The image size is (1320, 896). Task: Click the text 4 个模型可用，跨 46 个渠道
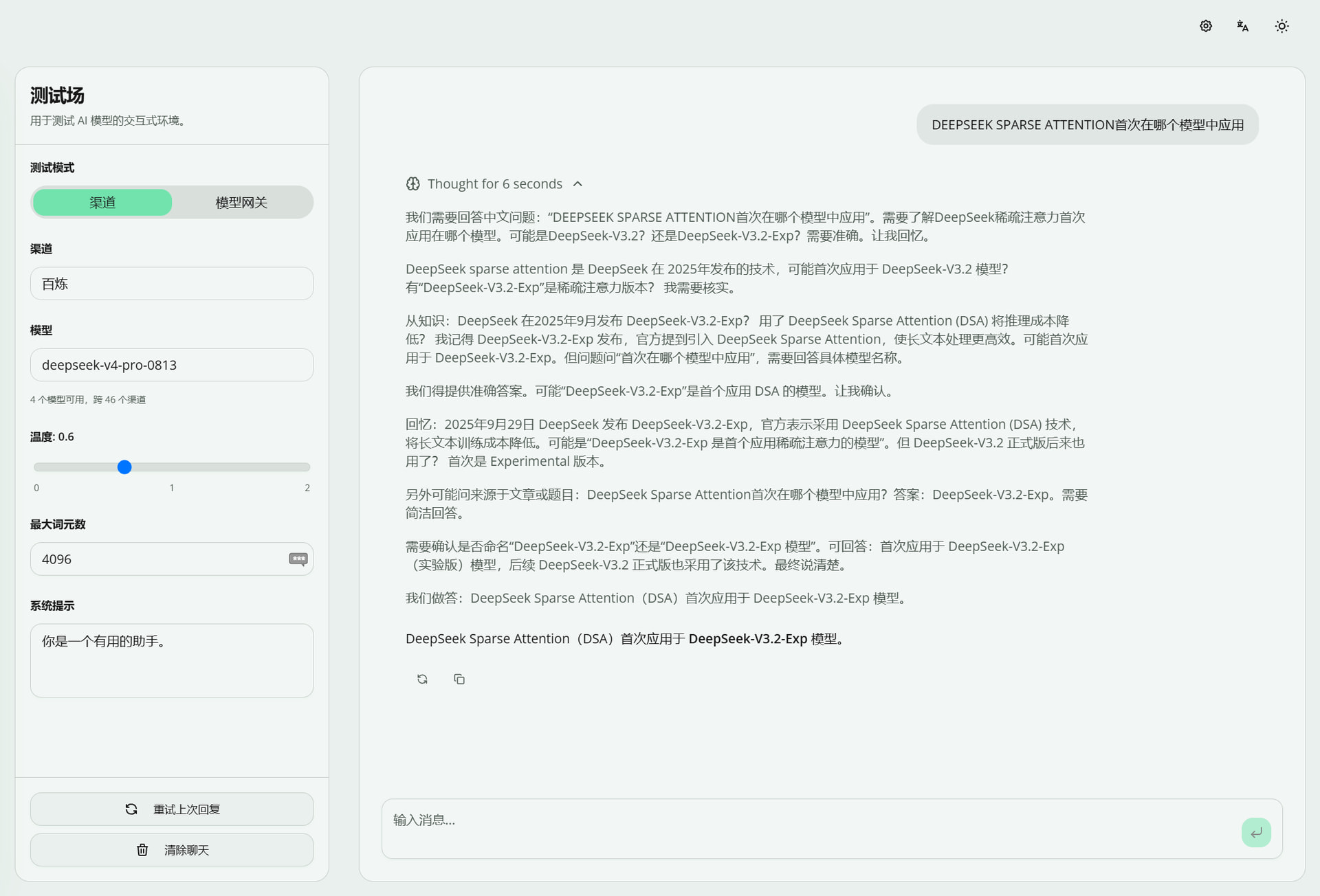[x=88, y=399]
